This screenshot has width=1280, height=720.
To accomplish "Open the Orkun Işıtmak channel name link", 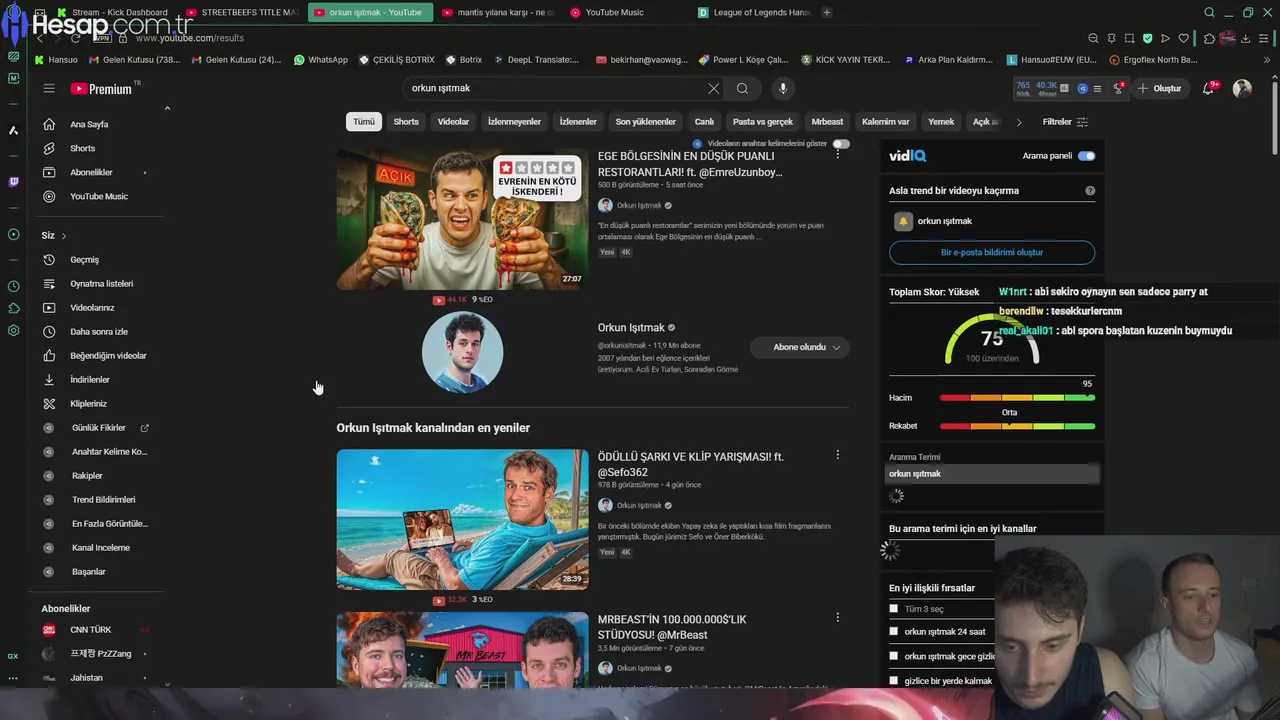I will [631, 328].
